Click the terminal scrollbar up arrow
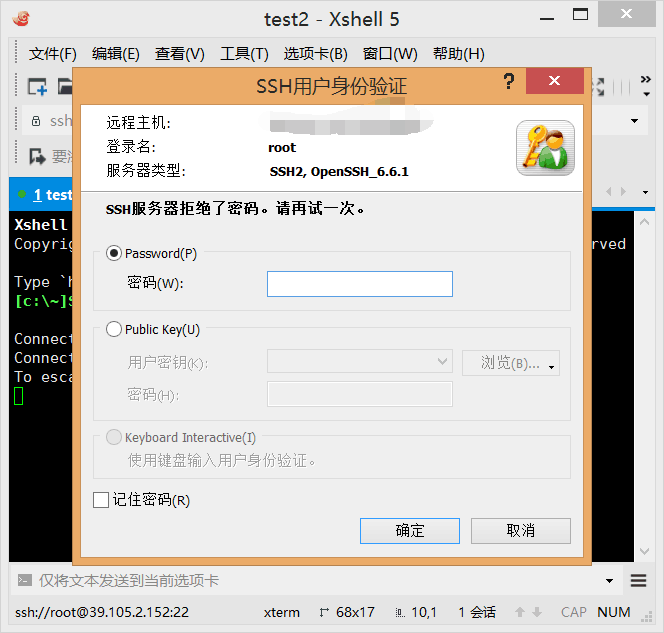This screenshot has height=633, width=664. [x=644, y=222]
